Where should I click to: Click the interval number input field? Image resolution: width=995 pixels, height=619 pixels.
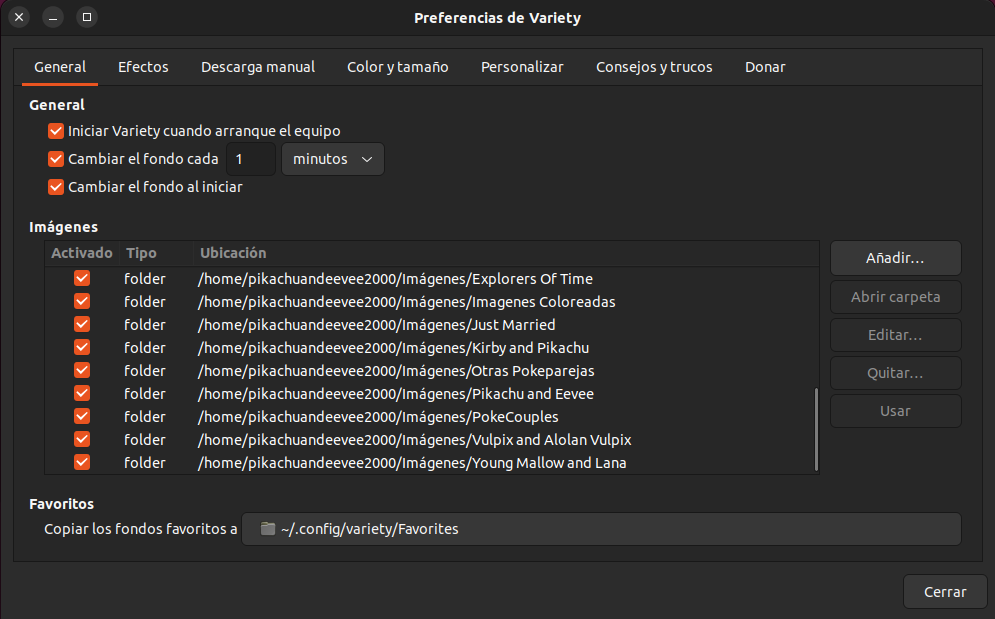pyautogui.click(x=250, y=159)
